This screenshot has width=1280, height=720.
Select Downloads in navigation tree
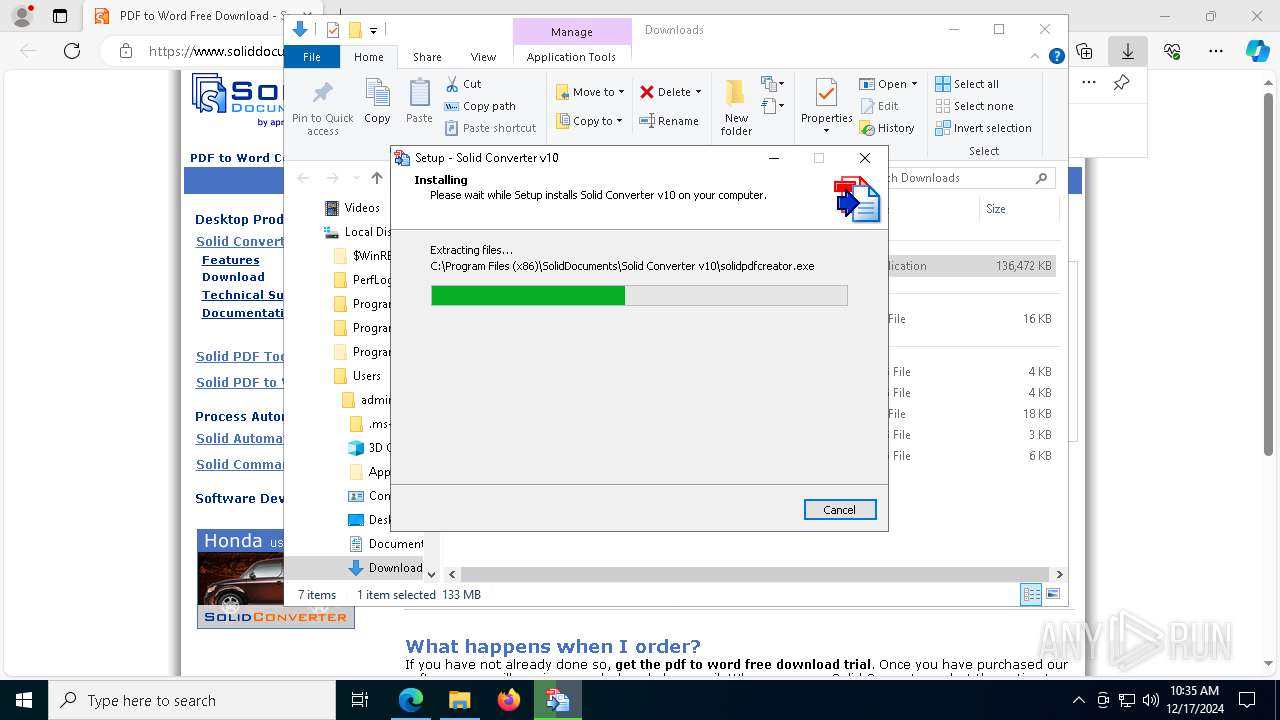pos(385,568)
